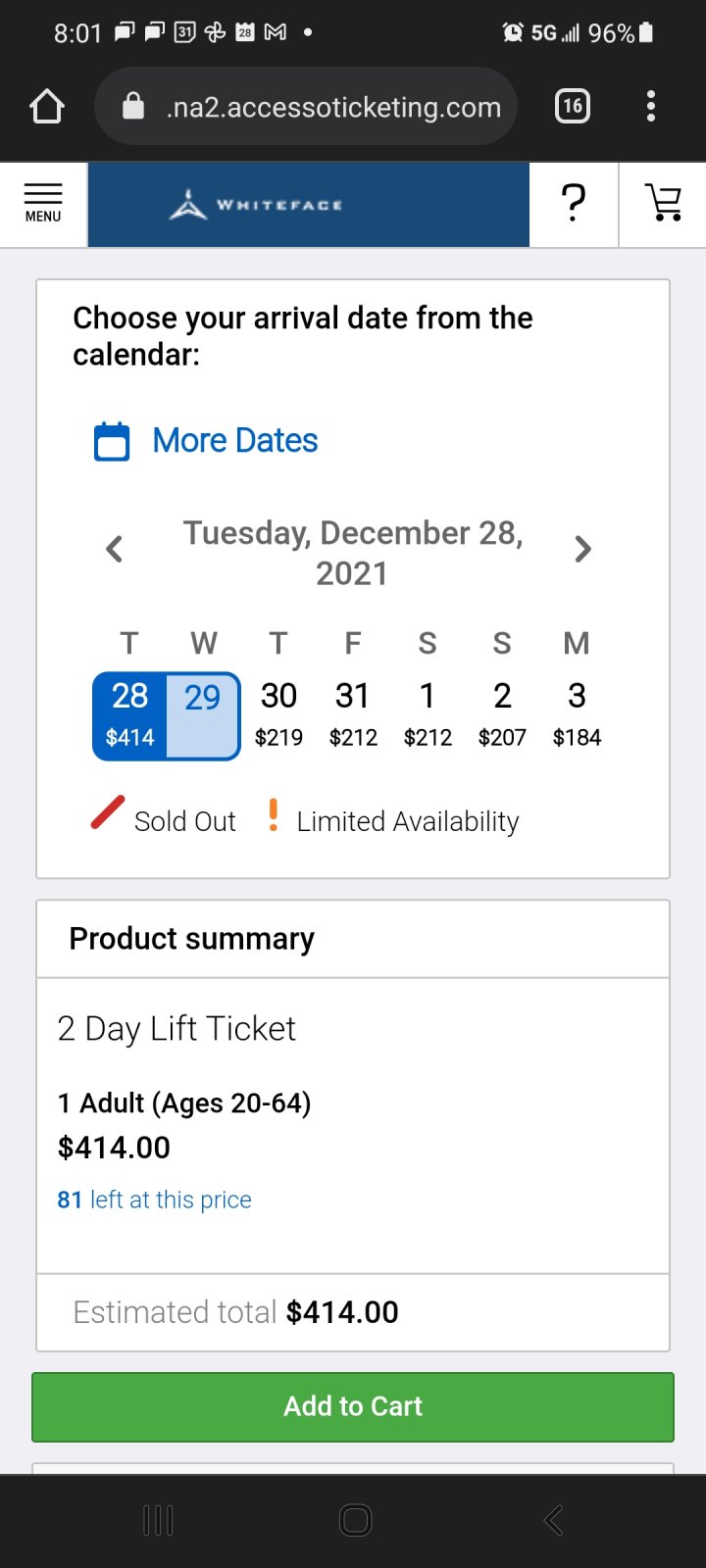Tap the browser home icon
This screenshot has height=1568, width=706.
(x=47, y=106)
